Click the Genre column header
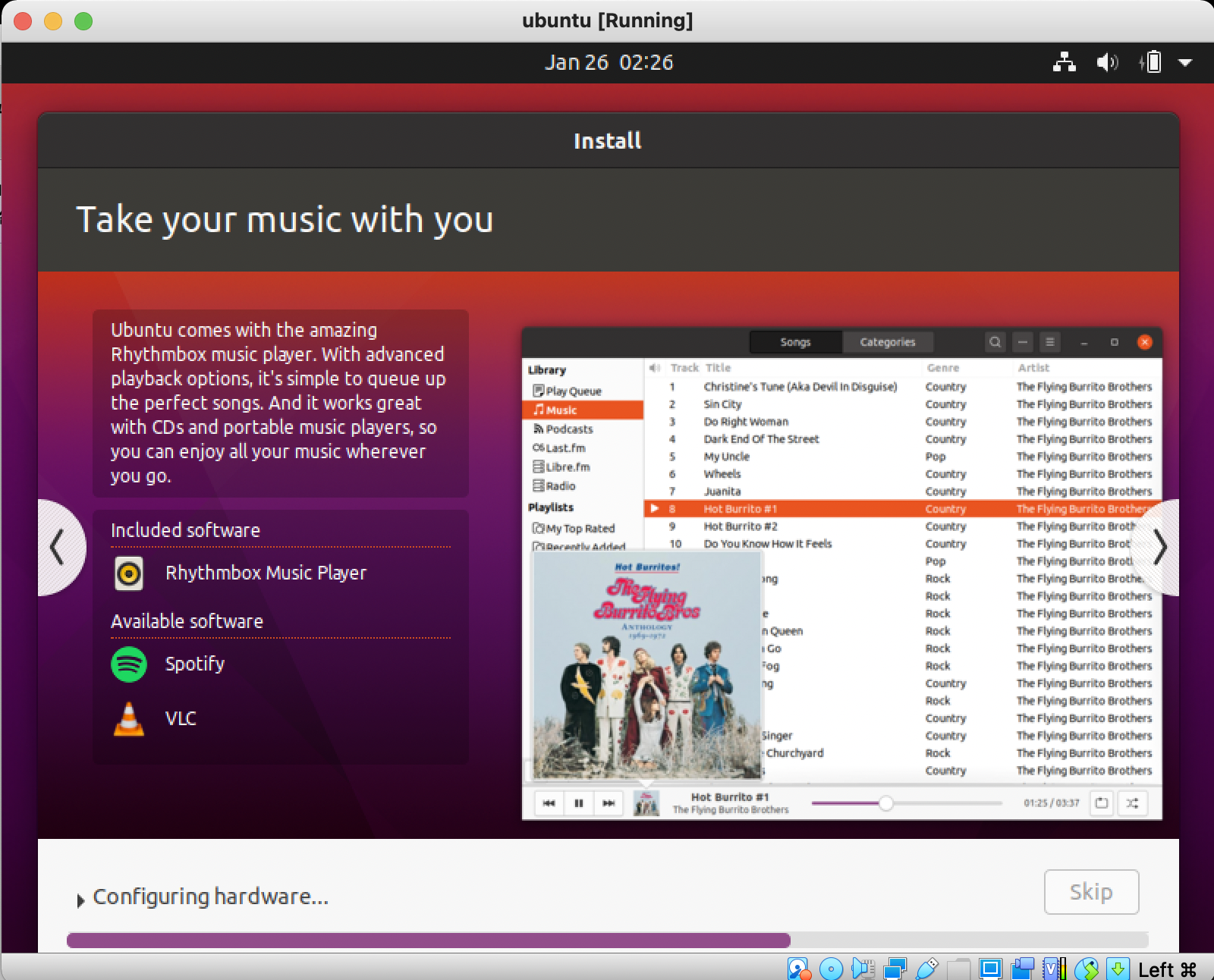This screenshot has height=980, width=1214. [943, 368]
